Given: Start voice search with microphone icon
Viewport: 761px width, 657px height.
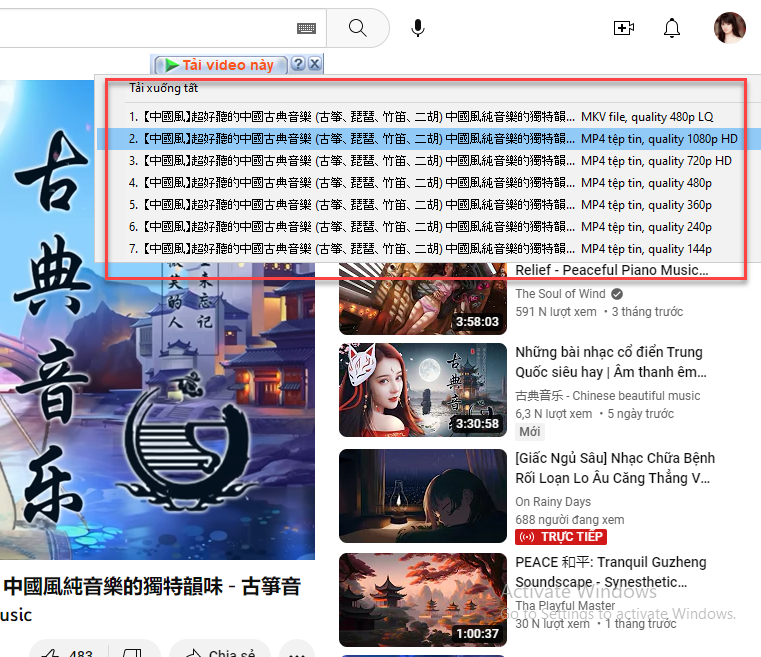Looking at the screenshot, I should (x=418, y=28).
